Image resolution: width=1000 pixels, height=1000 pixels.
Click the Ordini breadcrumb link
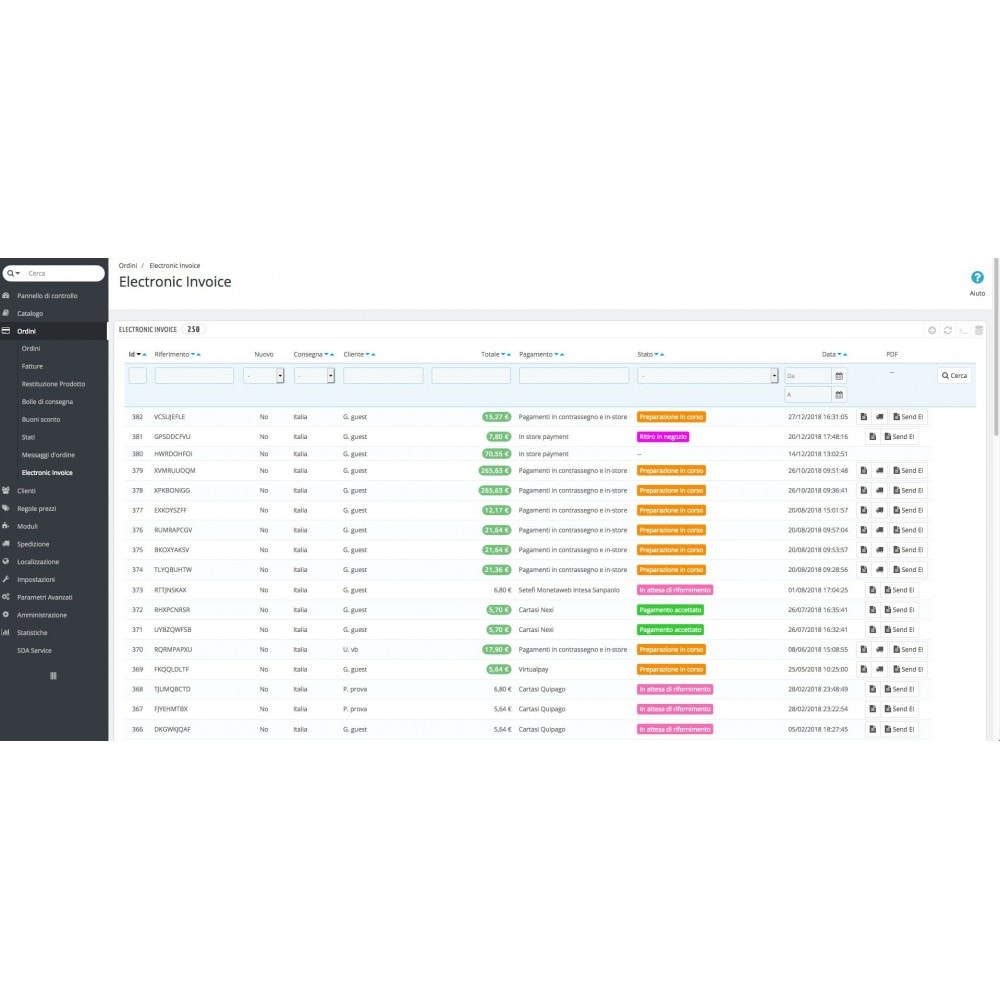tap(128, 265)
